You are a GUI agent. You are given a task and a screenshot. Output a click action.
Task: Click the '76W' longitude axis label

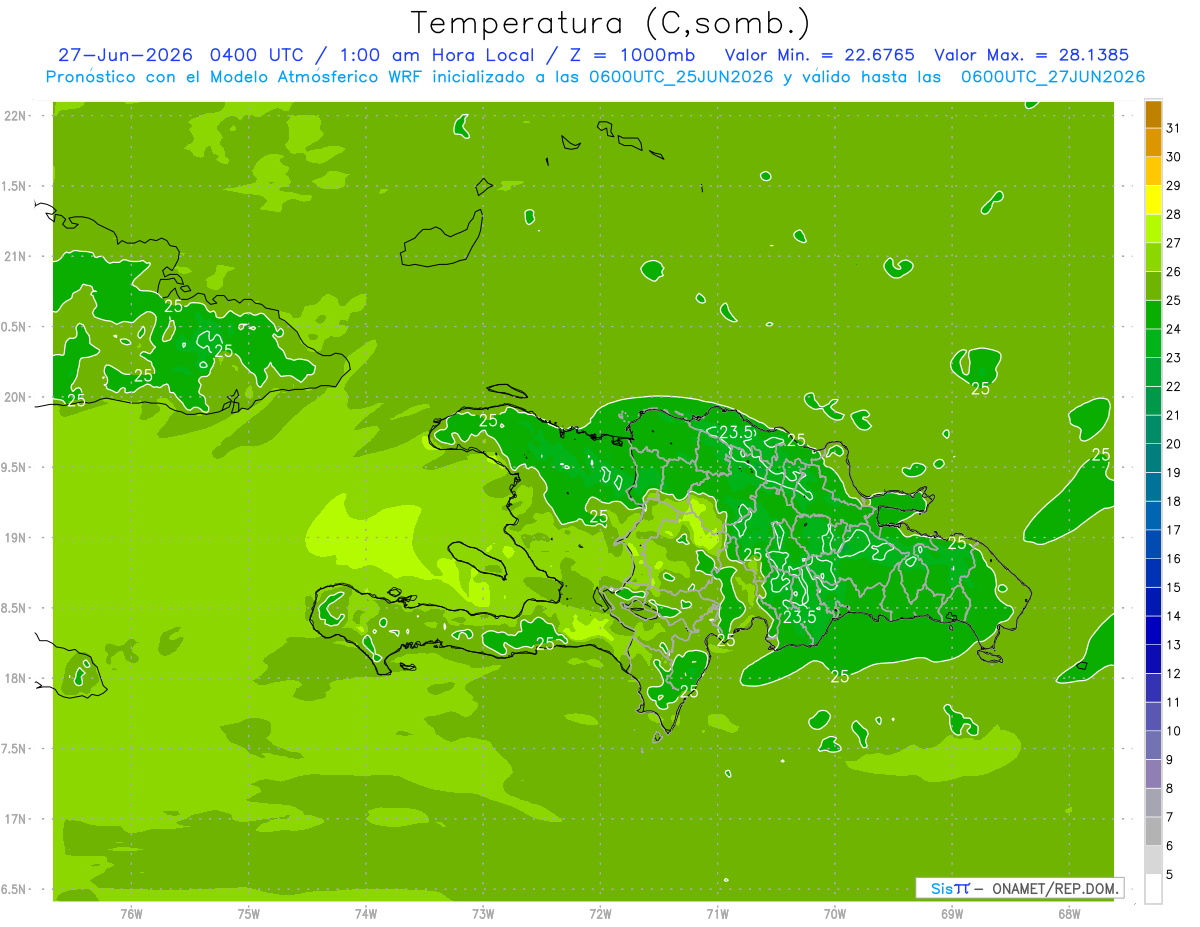point(132,913)
